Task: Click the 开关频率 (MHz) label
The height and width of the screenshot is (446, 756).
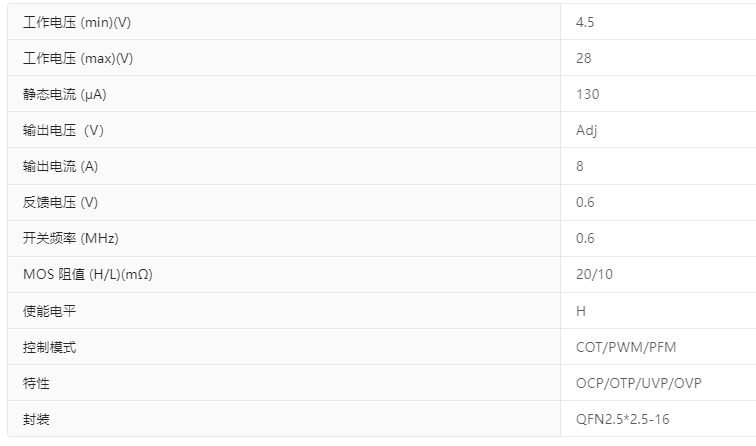Action: coord(71,238)
